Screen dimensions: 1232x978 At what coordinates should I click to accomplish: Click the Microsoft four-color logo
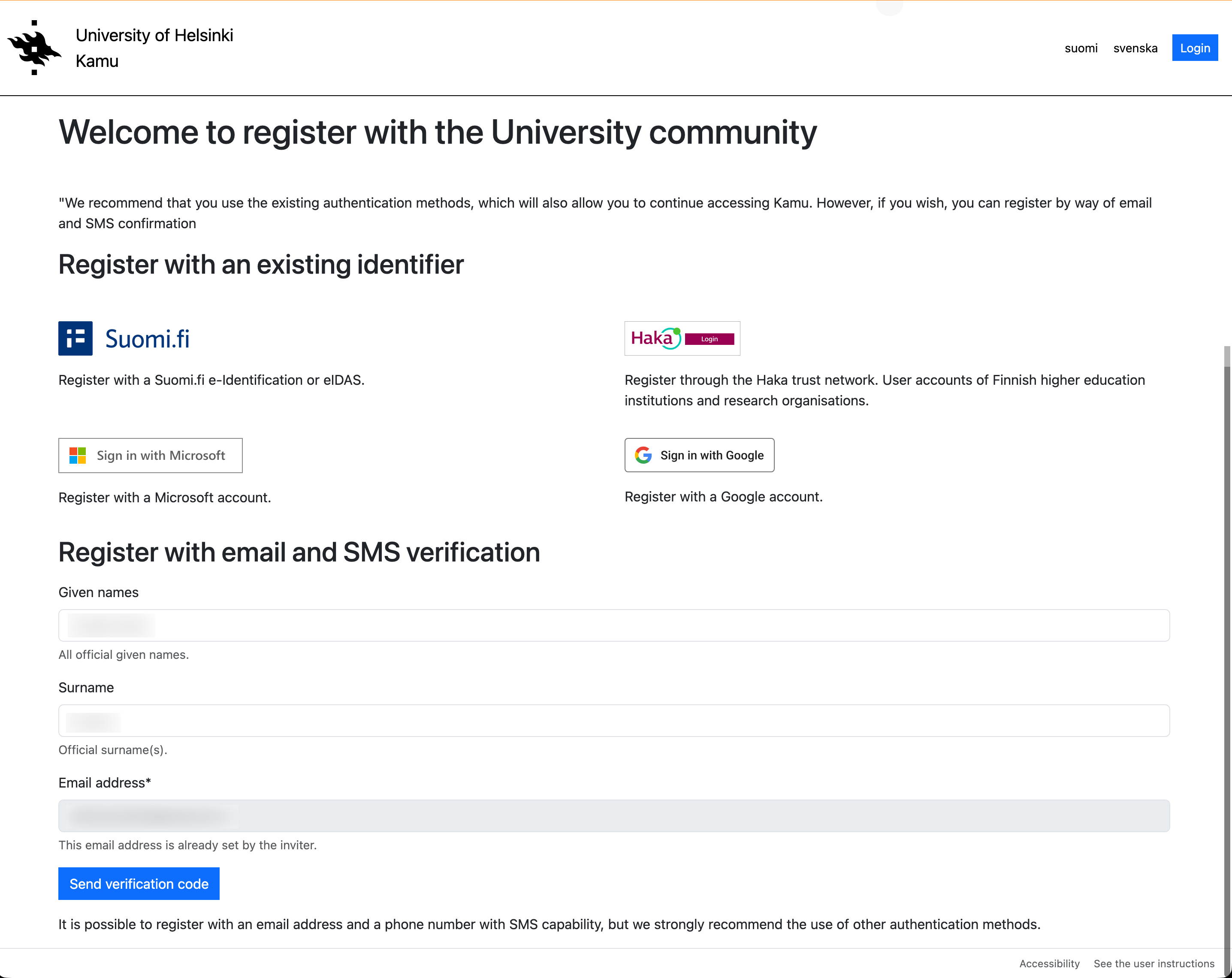pyautogui.click(x=78, y=455)
